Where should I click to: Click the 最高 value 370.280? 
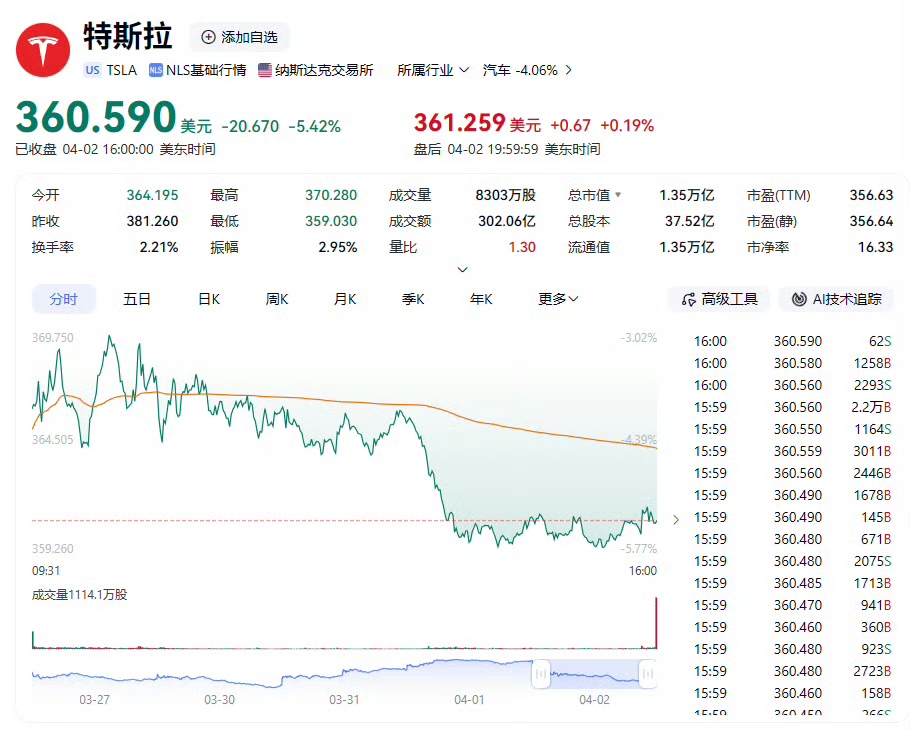(331, 195)
